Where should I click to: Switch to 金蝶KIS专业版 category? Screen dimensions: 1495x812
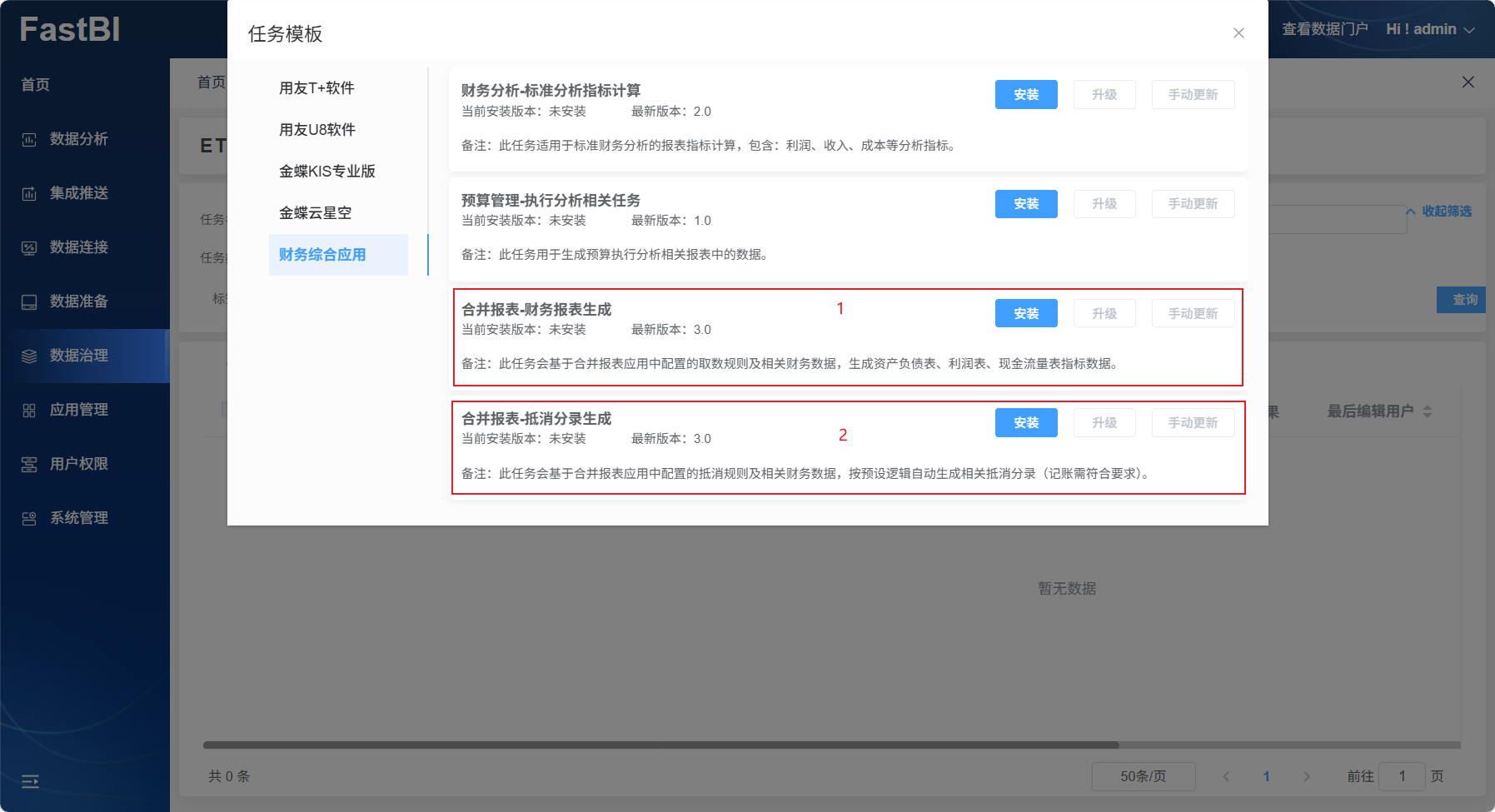click(326, 172)
